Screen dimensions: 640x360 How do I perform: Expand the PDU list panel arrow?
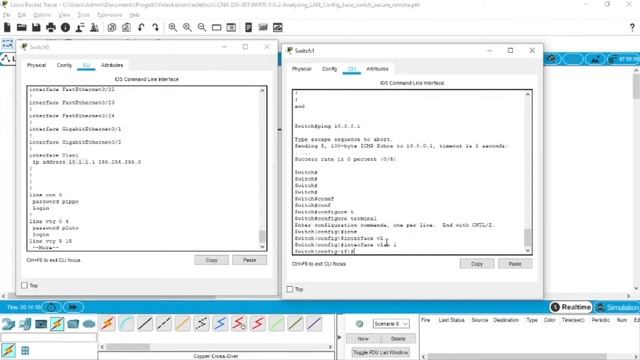[x=339, y=337]
